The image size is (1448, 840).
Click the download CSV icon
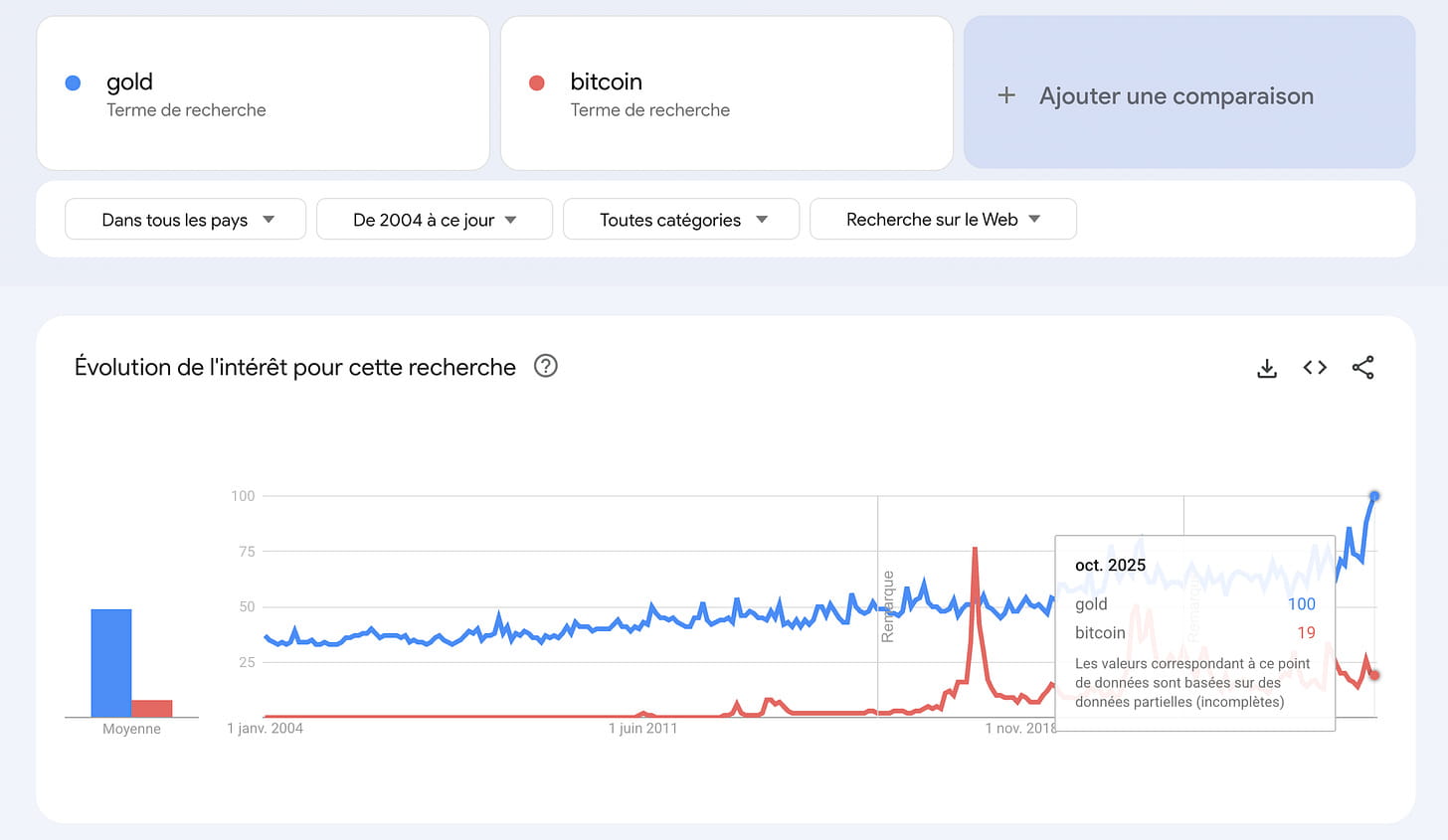(1267, 369)
